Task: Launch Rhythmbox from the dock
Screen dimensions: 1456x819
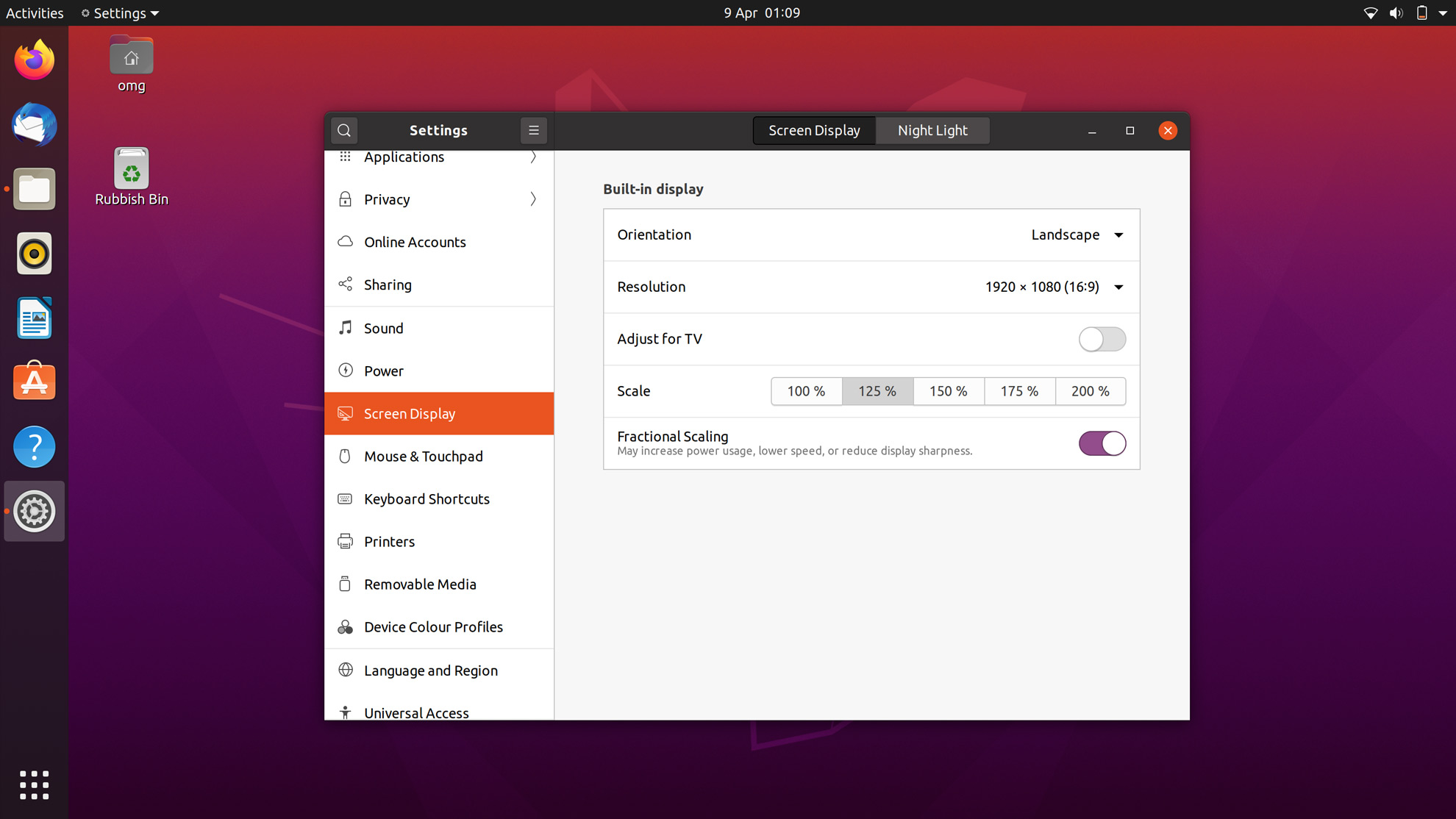Action: [34, 254]
